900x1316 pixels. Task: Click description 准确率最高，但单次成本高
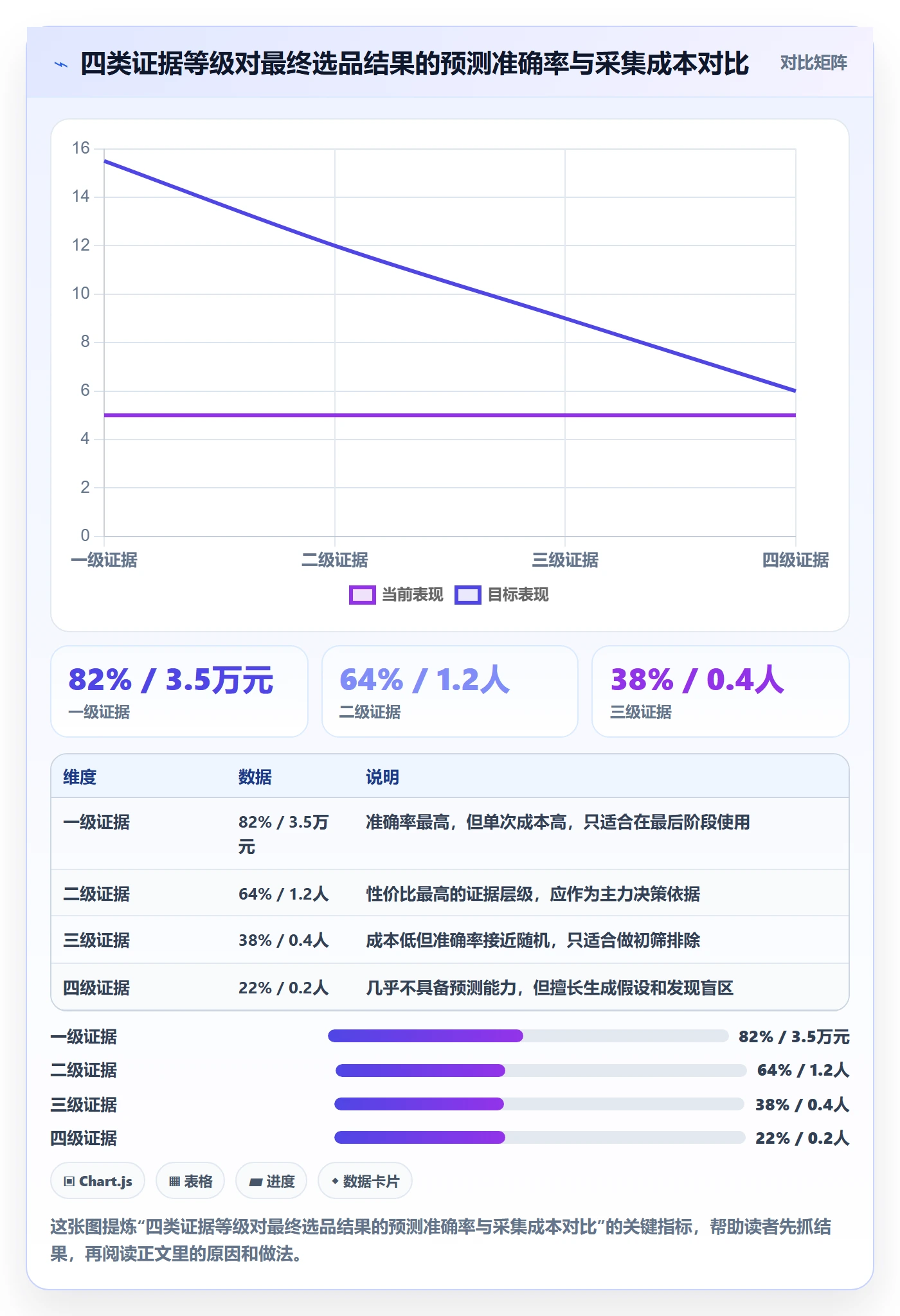point(558,822)
